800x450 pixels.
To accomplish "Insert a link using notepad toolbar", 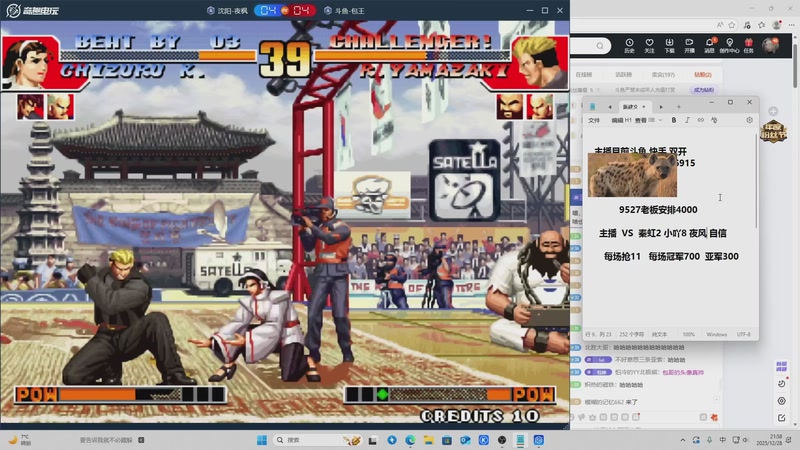I will [x=701, y=120].
